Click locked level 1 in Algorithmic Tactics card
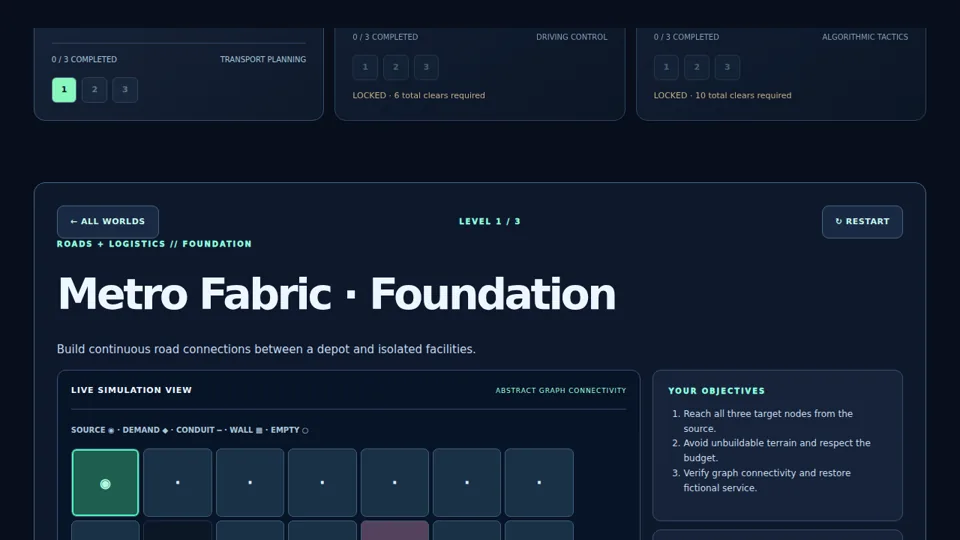960x540 pixels. 666,67
